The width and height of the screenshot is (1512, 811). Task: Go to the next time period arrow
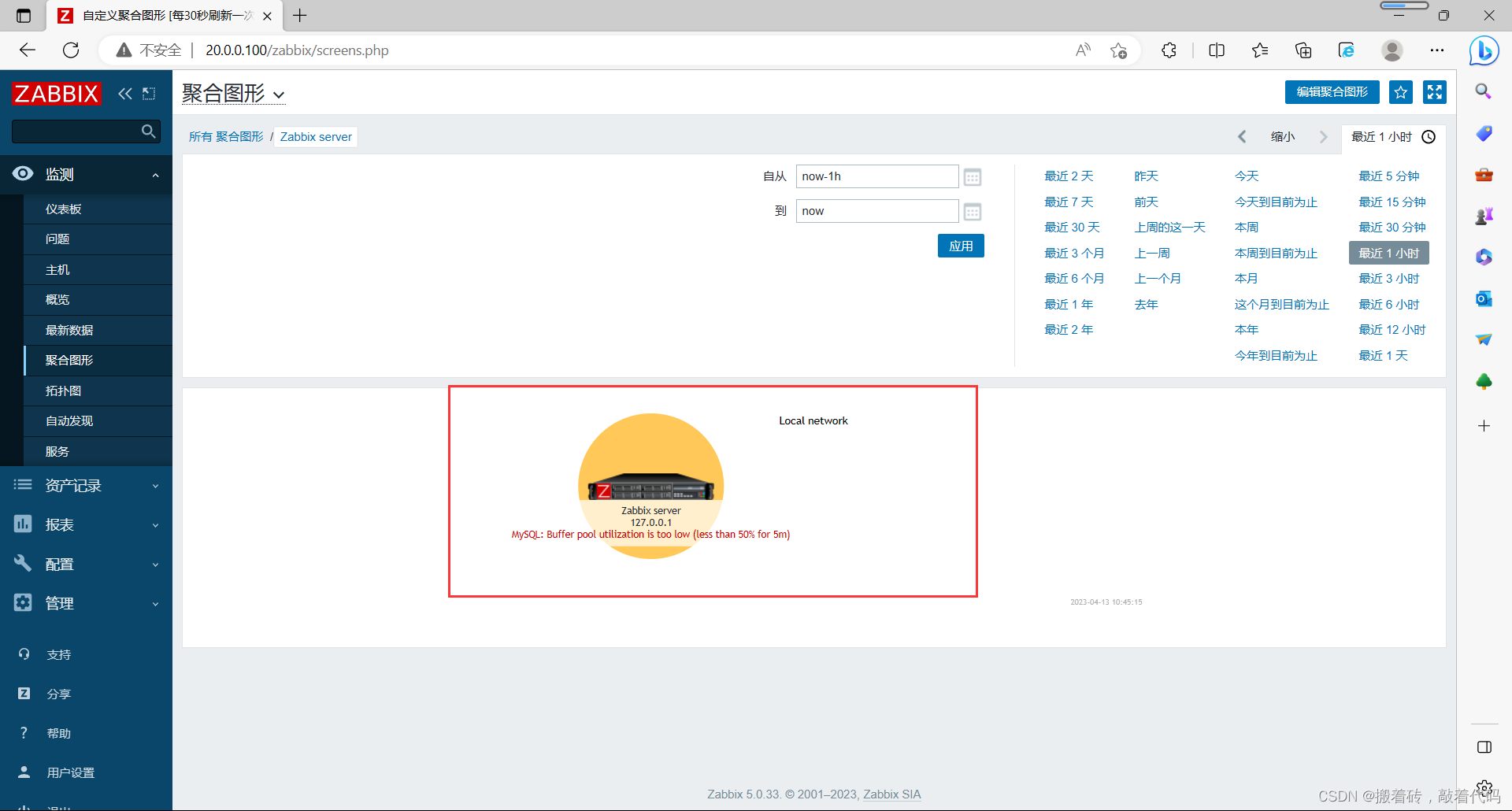click(1323, 137)
